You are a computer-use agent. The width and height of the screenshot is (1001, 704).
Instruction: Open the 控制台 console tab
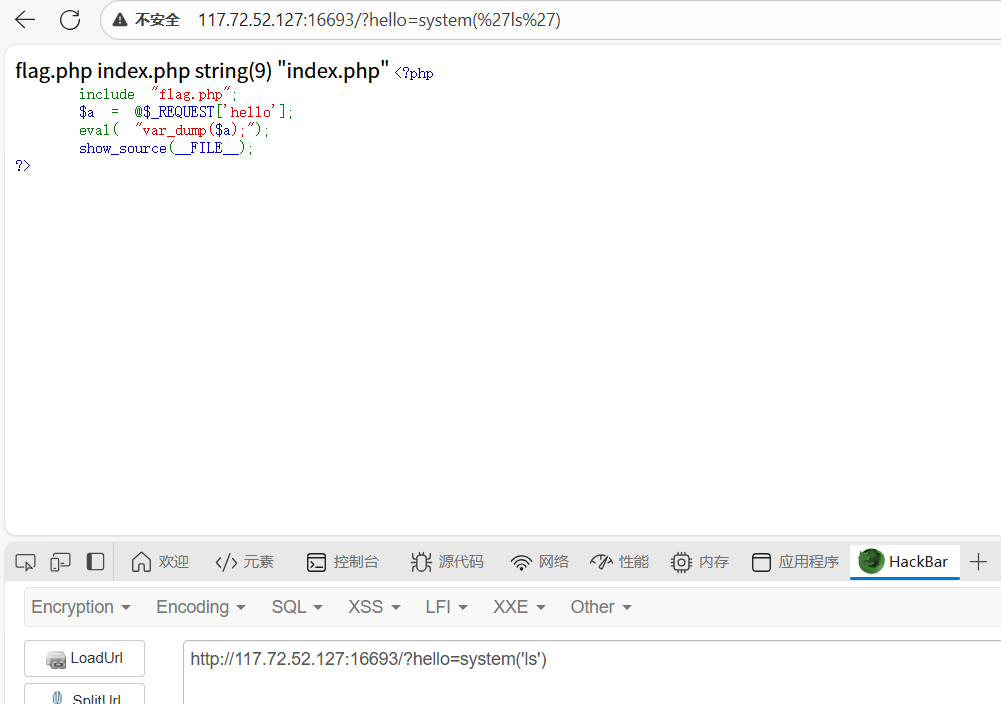tap(343, 562)
